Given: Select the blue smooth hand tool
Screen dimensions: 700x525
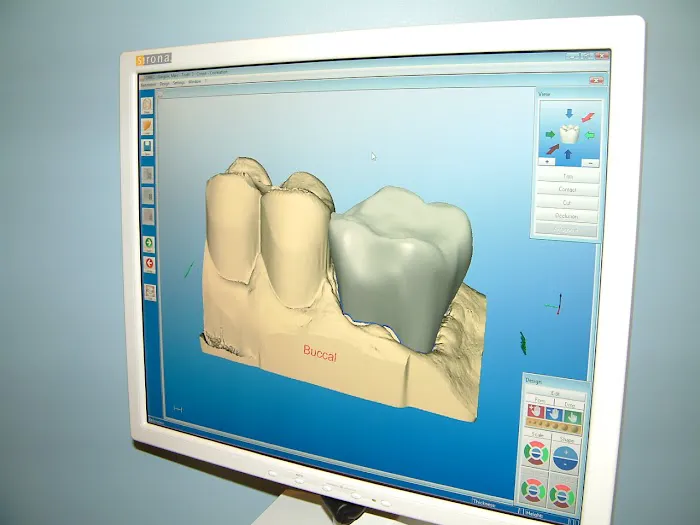Looking at the screenshot, I should point(554,414).
